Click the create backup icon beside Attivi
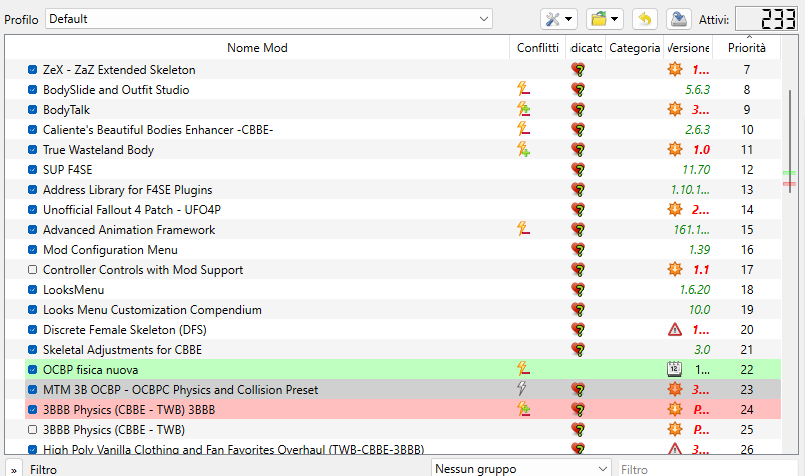The width and height of the screenshot is (805, 476). (679, 20)
